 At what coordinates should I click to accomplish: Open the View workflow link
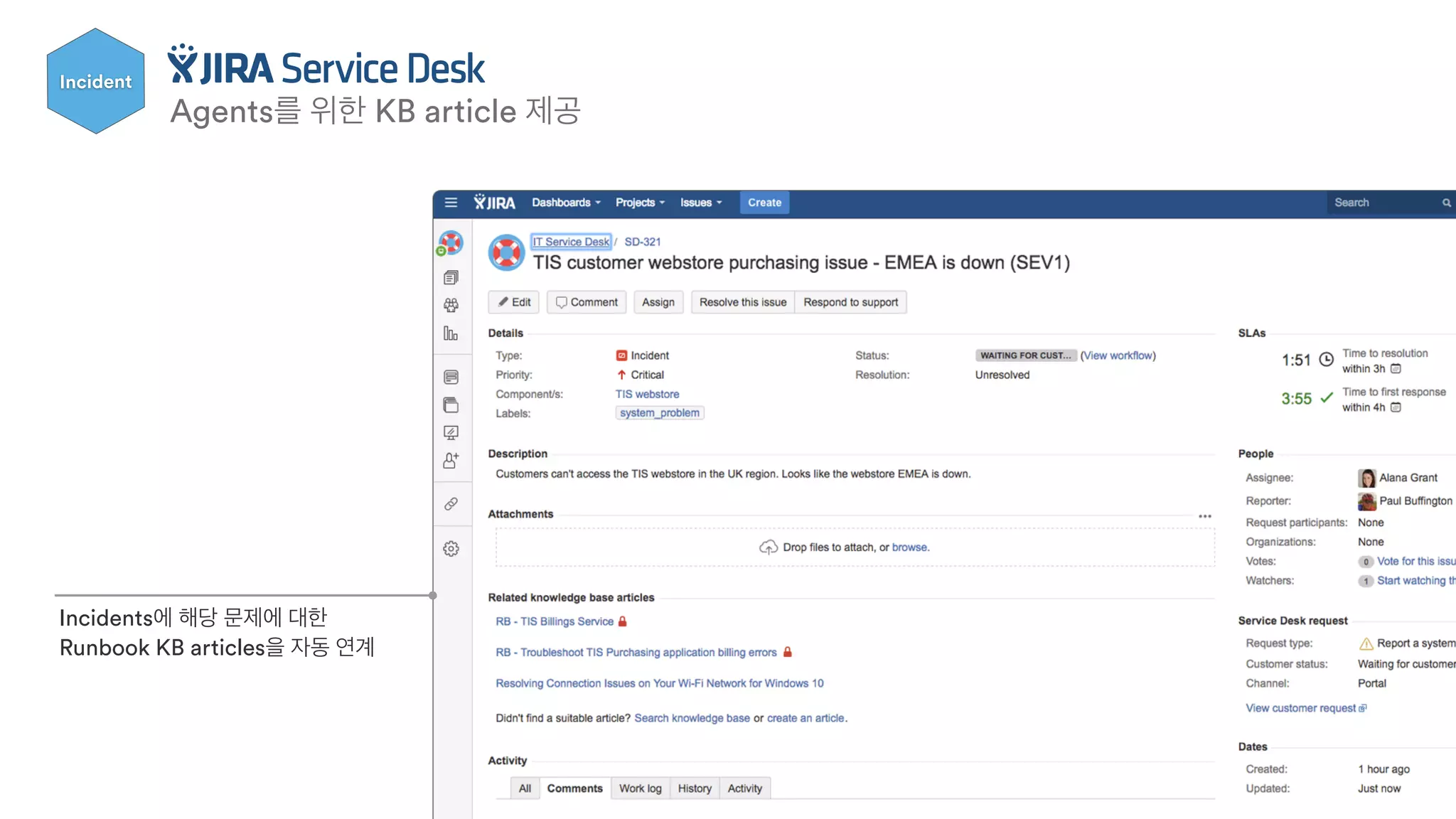coord(1118,355)
